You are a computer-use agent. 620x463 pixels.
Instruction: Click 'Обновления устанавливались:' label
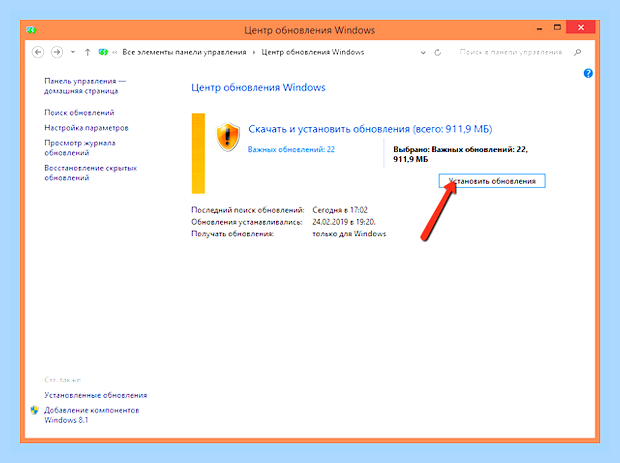(x=247, y=222)
